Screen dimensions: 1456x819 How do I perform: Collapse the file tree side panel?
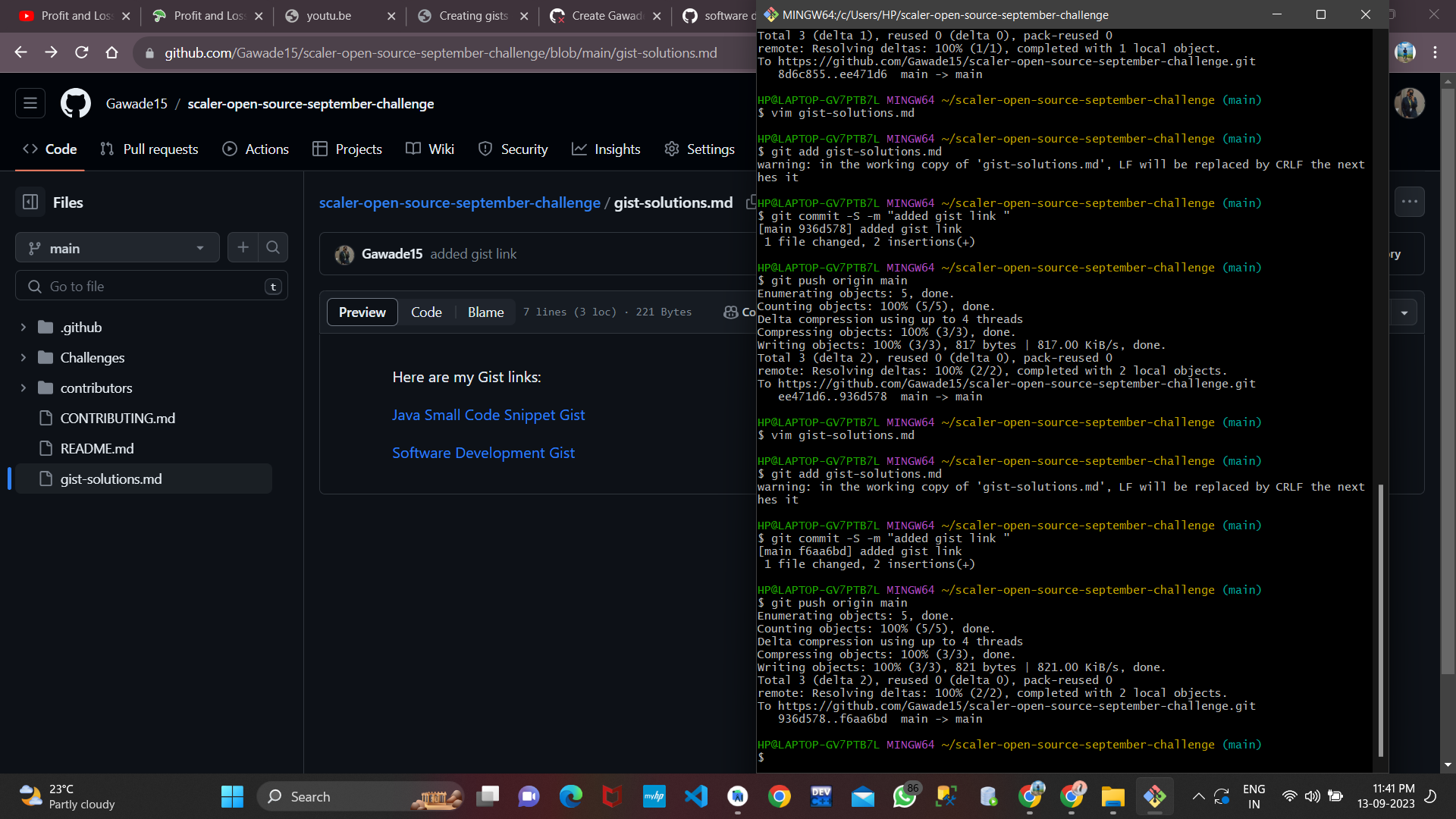30,202
